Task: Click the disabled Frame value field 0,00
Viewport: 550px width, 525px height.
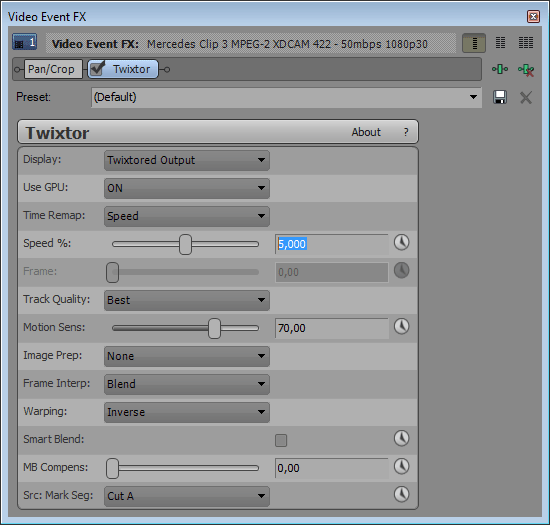Action: [331, 272]
